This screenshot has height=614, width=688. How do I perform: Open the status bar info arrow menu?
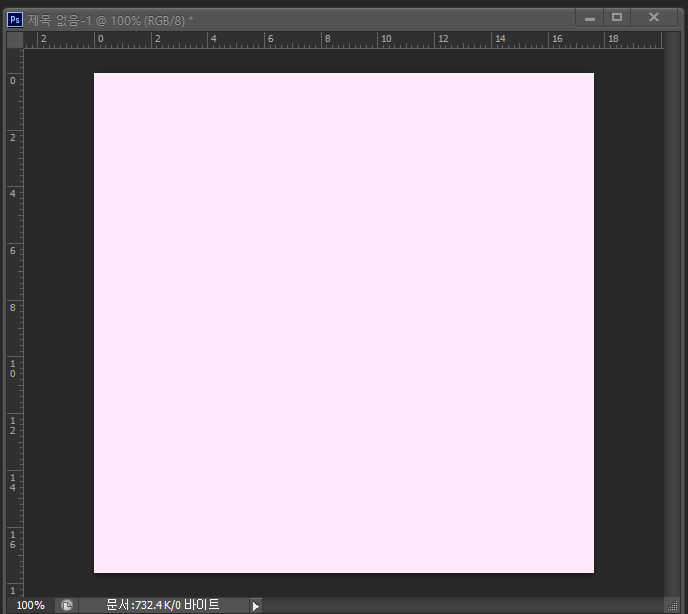click(x=256, y=606)
